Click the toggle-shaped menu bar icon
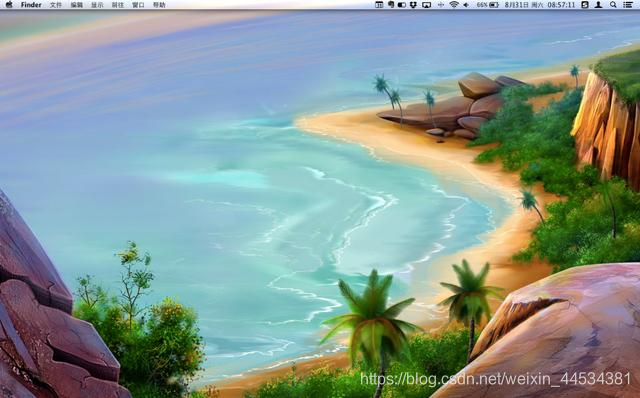 (x=402, y=5)
